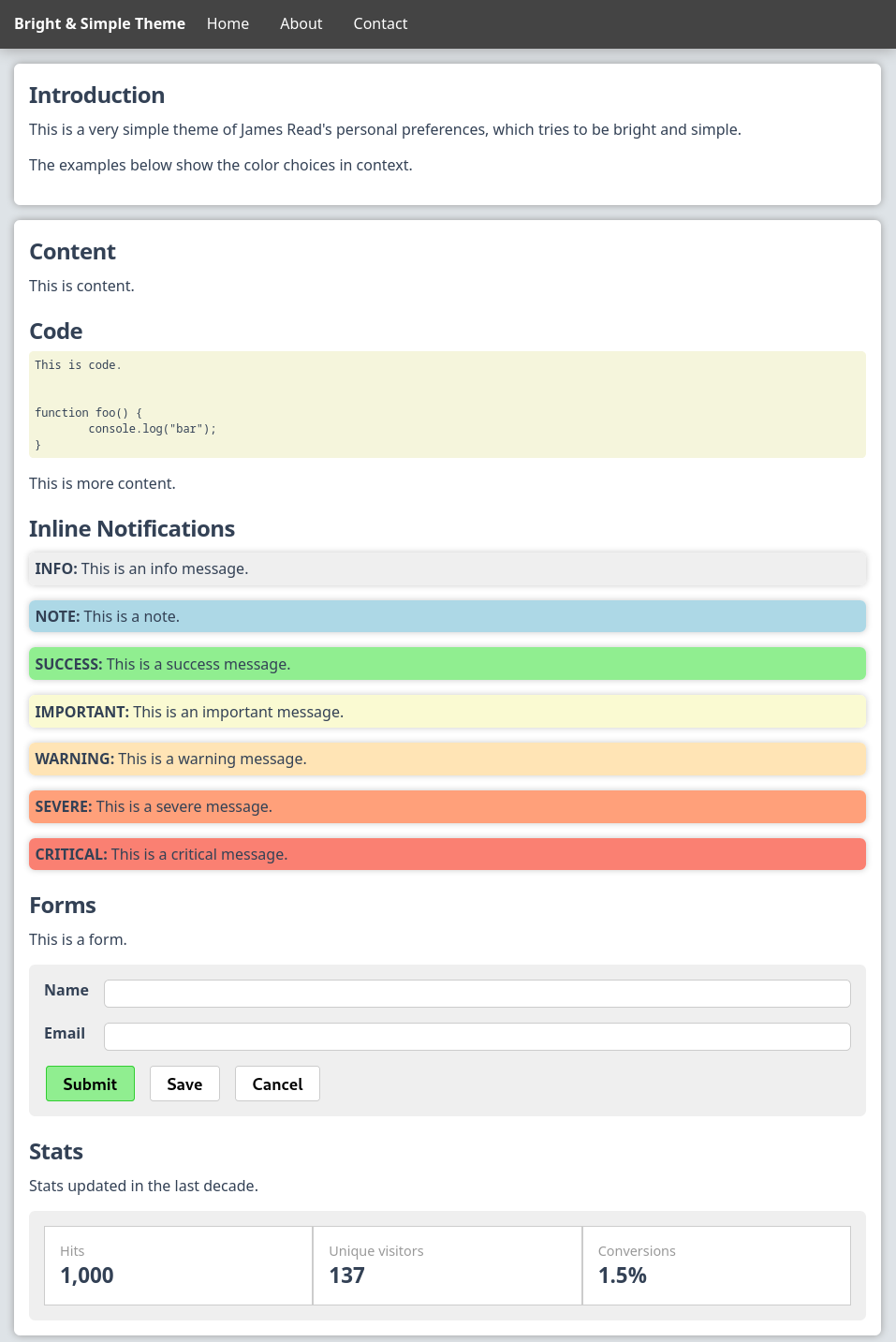The height and width of the screenshot is (1342, 896).
Task: Select the Hits stat card
Action: (178, 1265)
